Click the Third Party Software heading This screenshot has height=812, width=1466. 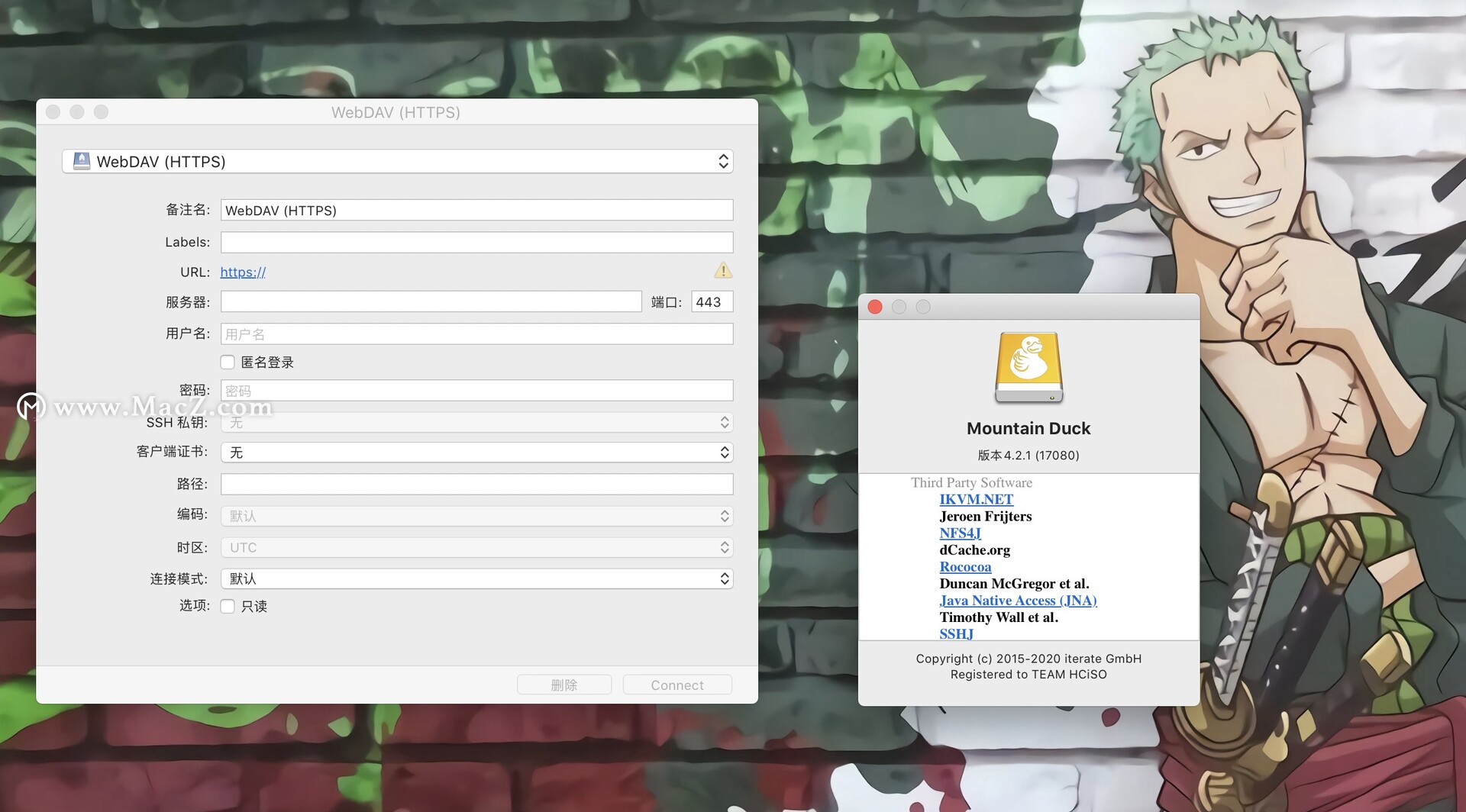971,482
